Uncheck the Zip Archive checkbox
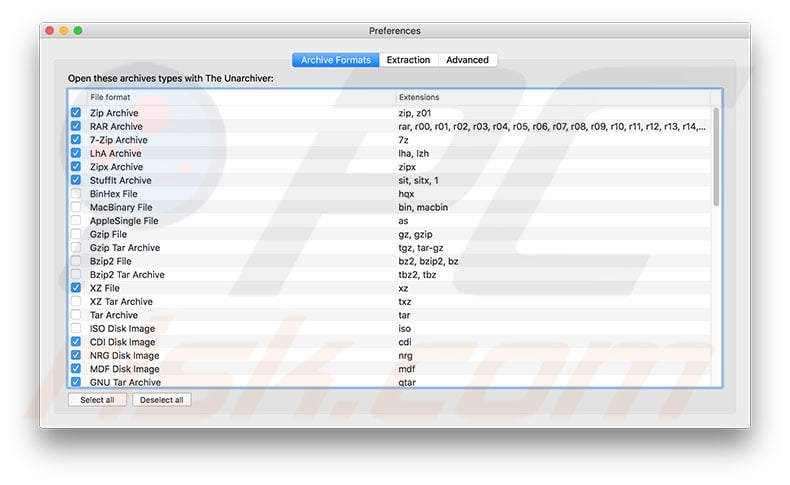Viewport: 790px width, 485px height. (76, 112)
